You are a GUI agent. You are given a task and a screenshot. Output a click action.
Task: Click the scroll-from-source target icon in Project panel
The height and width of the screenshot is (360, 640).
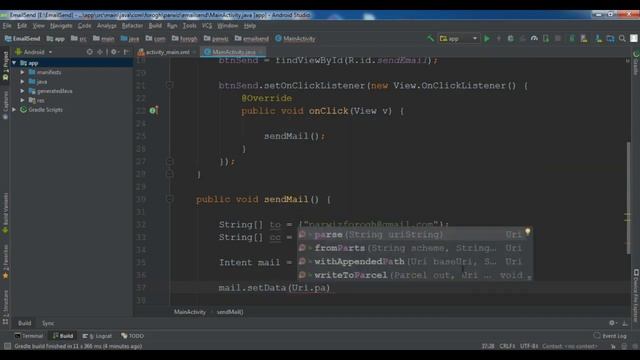(x=89, y=52)
